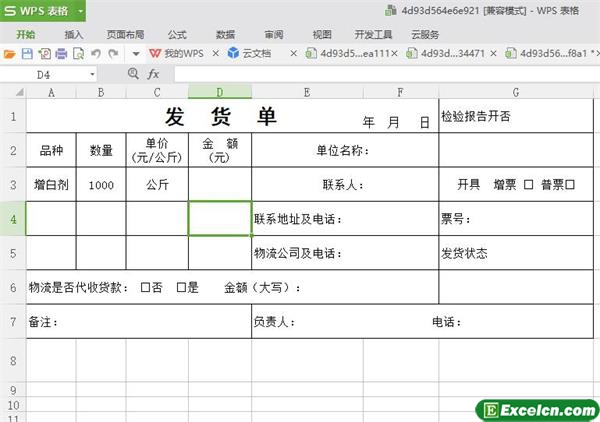Select the 负责人 cell
Image resolution: width=600 pixels, height=422 pixels.
pyautogui.click(x=422, y=321)
